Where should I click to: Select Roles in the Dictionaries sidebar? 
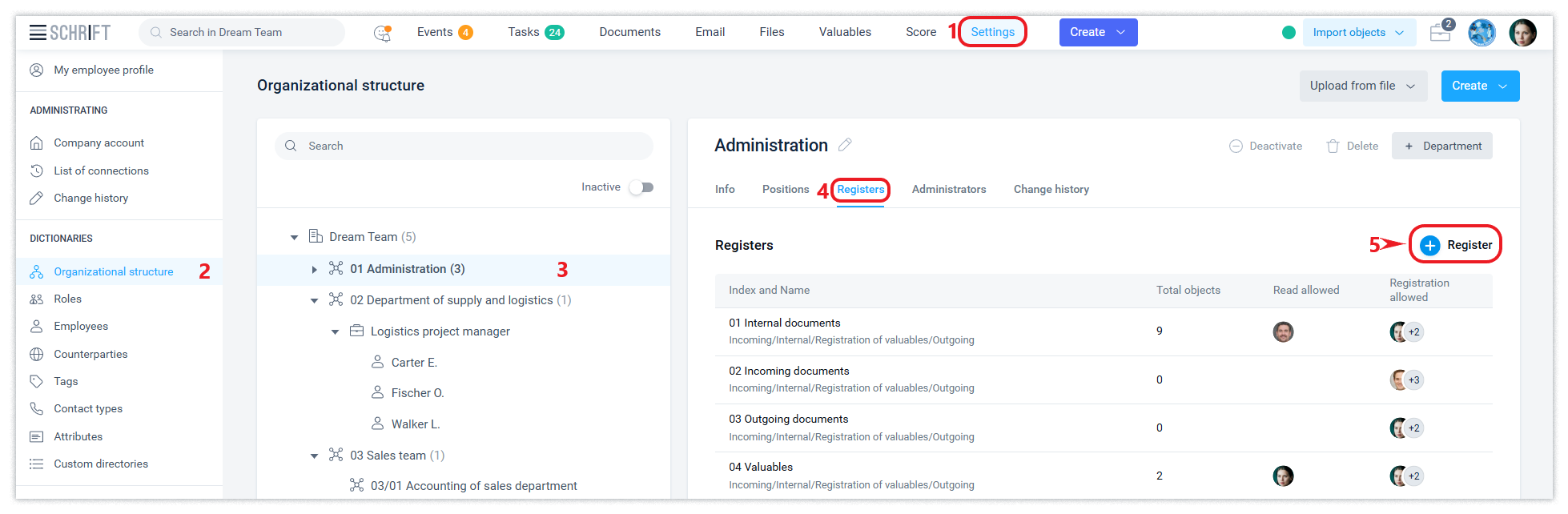pos(67,299)
